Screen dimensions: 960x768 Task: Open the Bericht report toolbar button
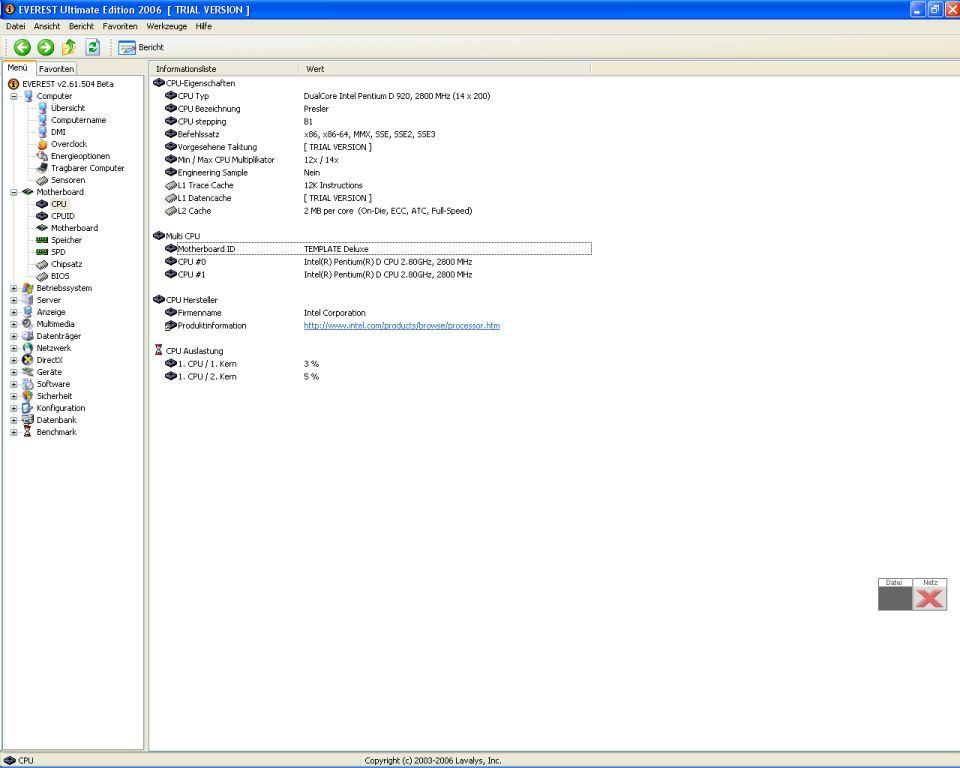pyautogui.click(x=141, y=47)
